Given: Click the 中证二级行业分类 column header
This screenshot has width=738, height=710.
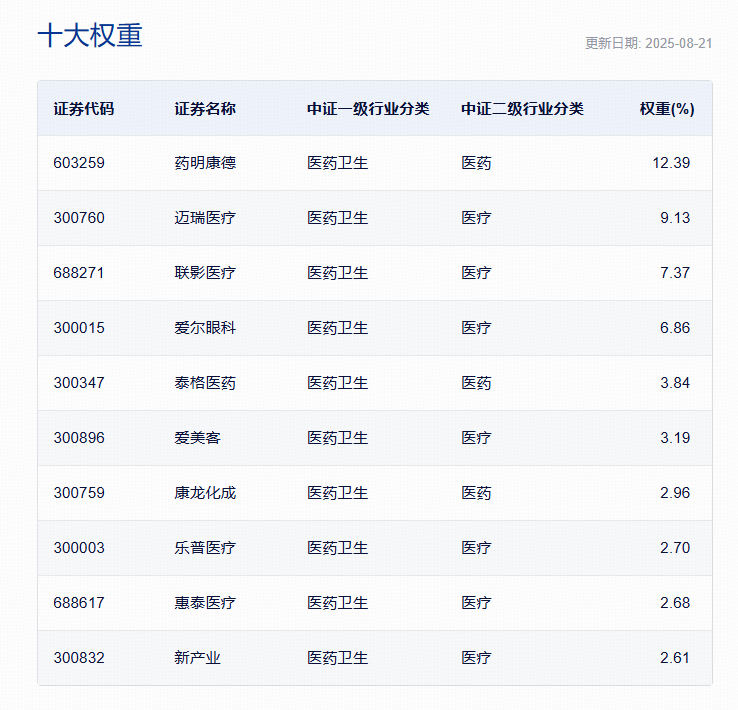Looking at the screenshot, I should coord(522,109).
